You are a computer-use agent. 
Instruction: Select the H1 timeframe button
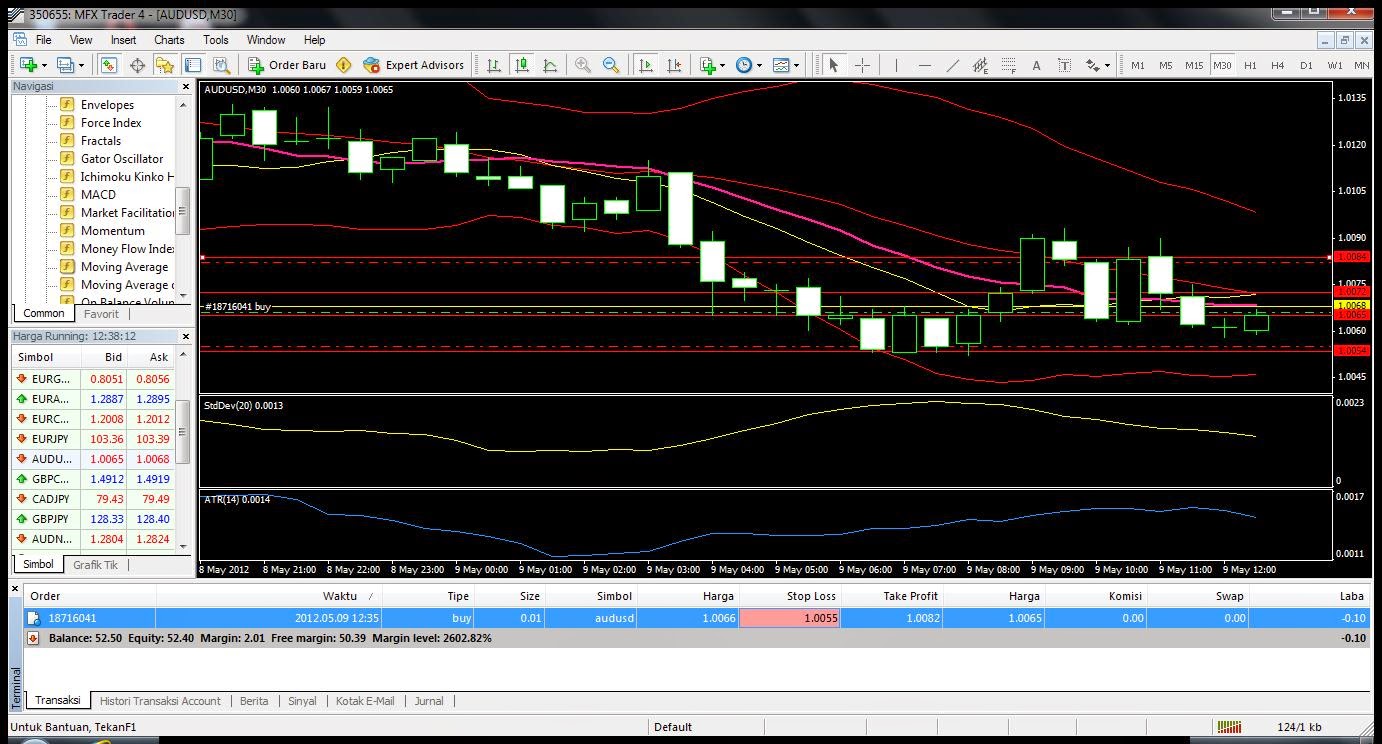1250,65
